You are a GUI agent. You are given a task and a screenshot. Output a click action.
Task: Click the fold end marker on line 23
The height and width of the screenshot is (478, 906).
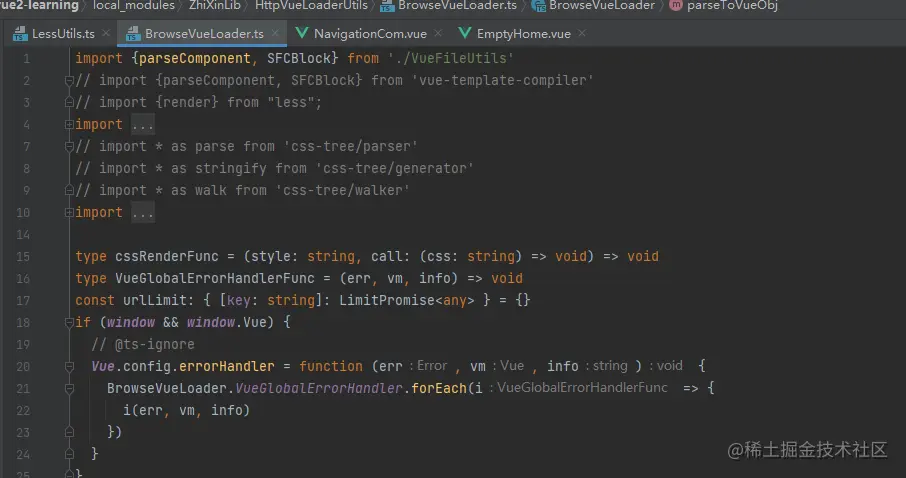[x=69, y=432]
